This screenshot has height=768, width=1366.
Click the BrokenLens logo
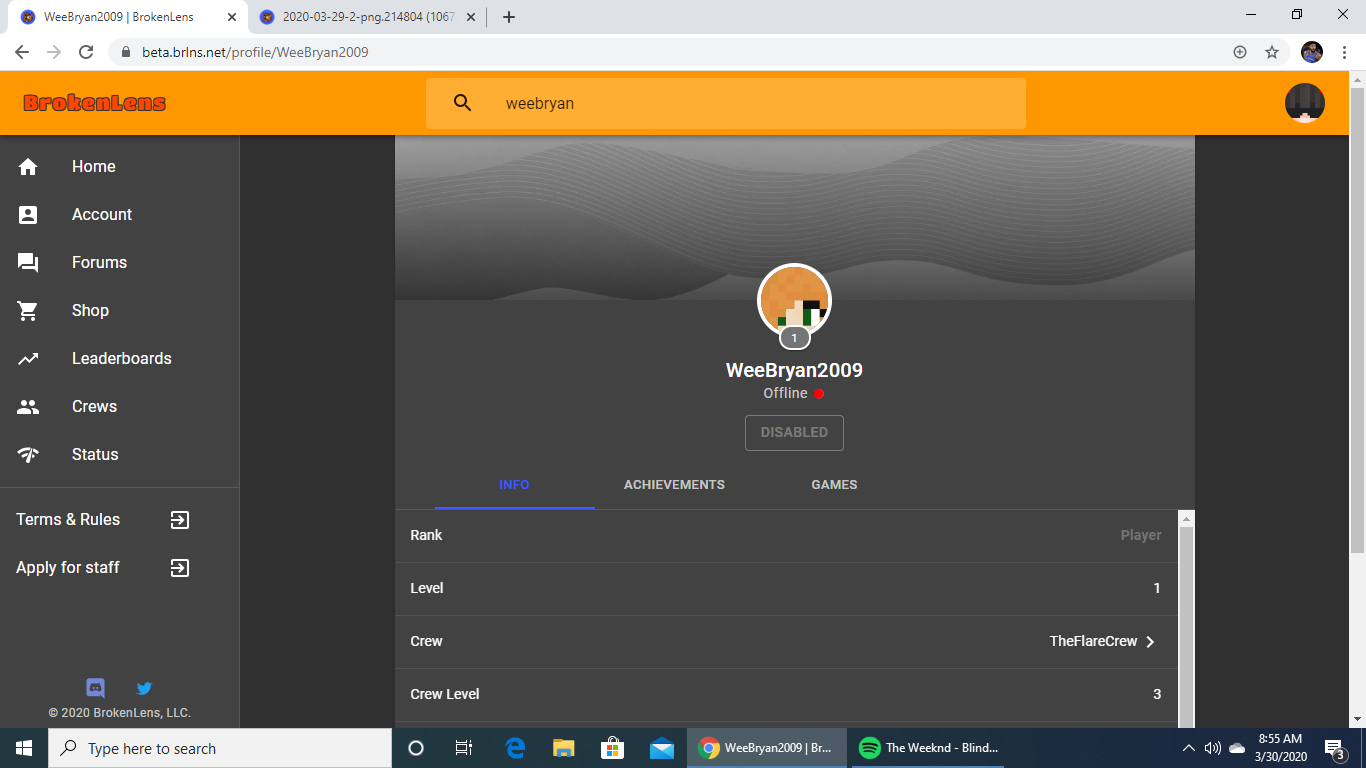pos(95,103)
